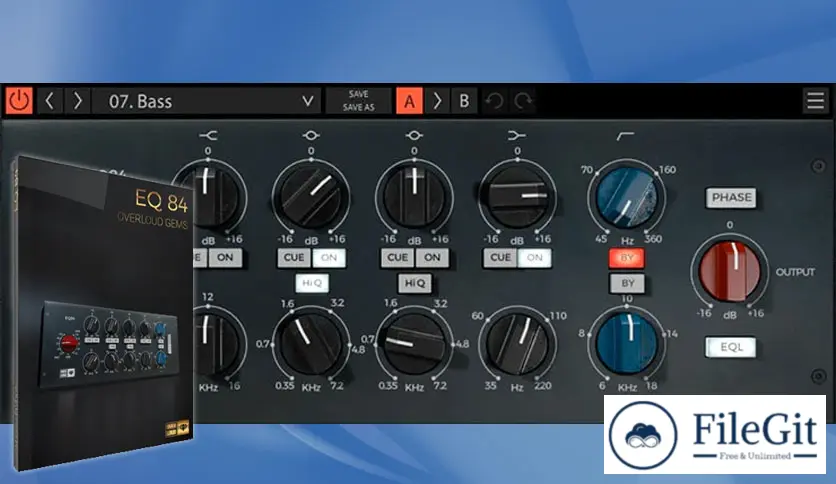836x484 pixels.
Task: Select the B comparison slot
Action: tap(464, 101)
